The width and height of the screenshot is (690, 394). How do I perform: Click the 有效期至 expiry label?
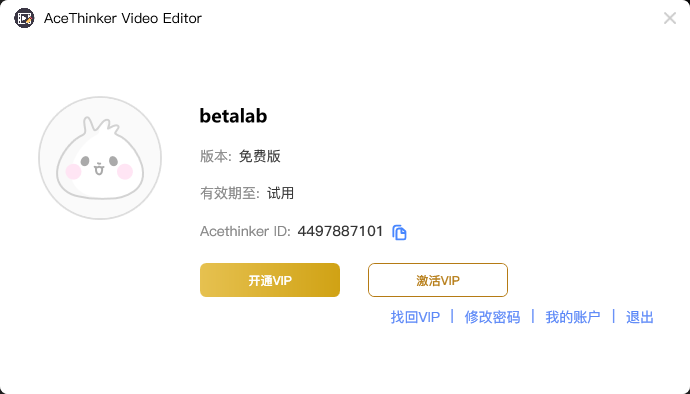230,193
